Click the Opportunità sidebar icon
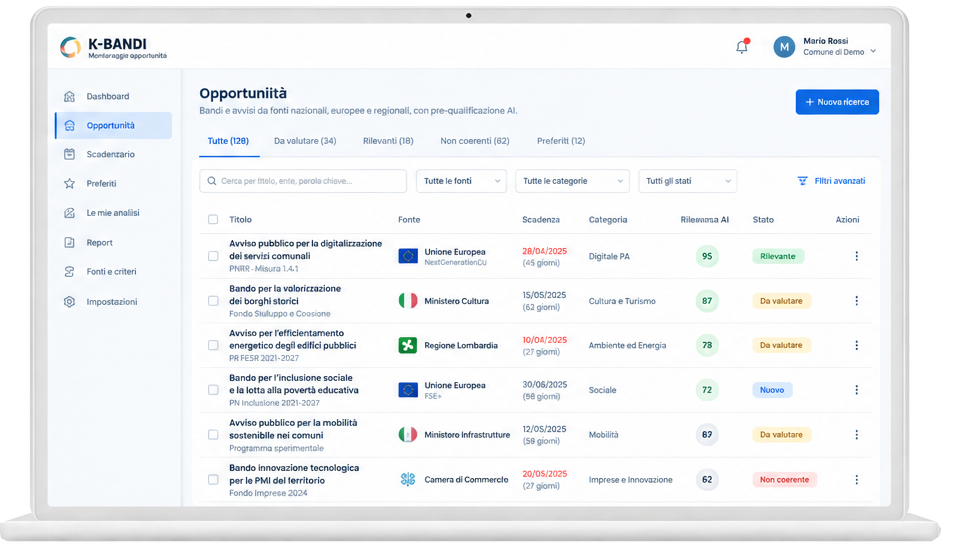Screen dimensions: 965x550 70,126
